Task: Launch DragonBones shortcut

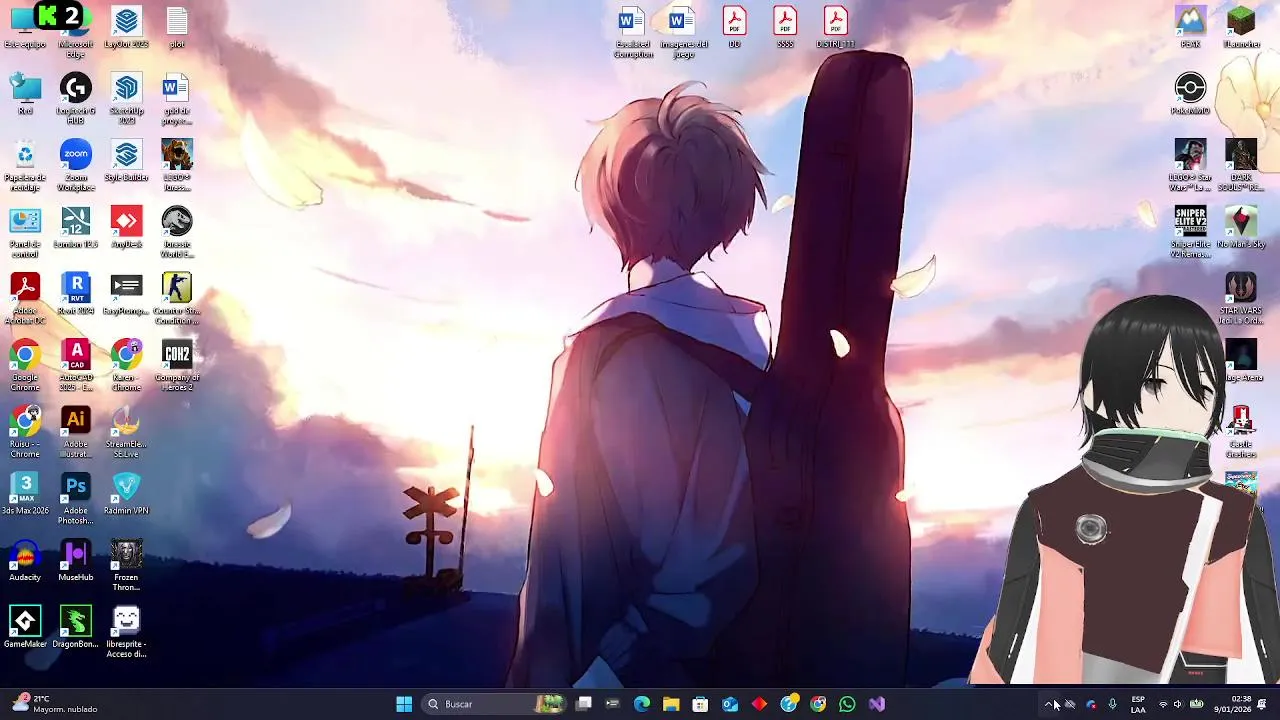Action: 76,627
